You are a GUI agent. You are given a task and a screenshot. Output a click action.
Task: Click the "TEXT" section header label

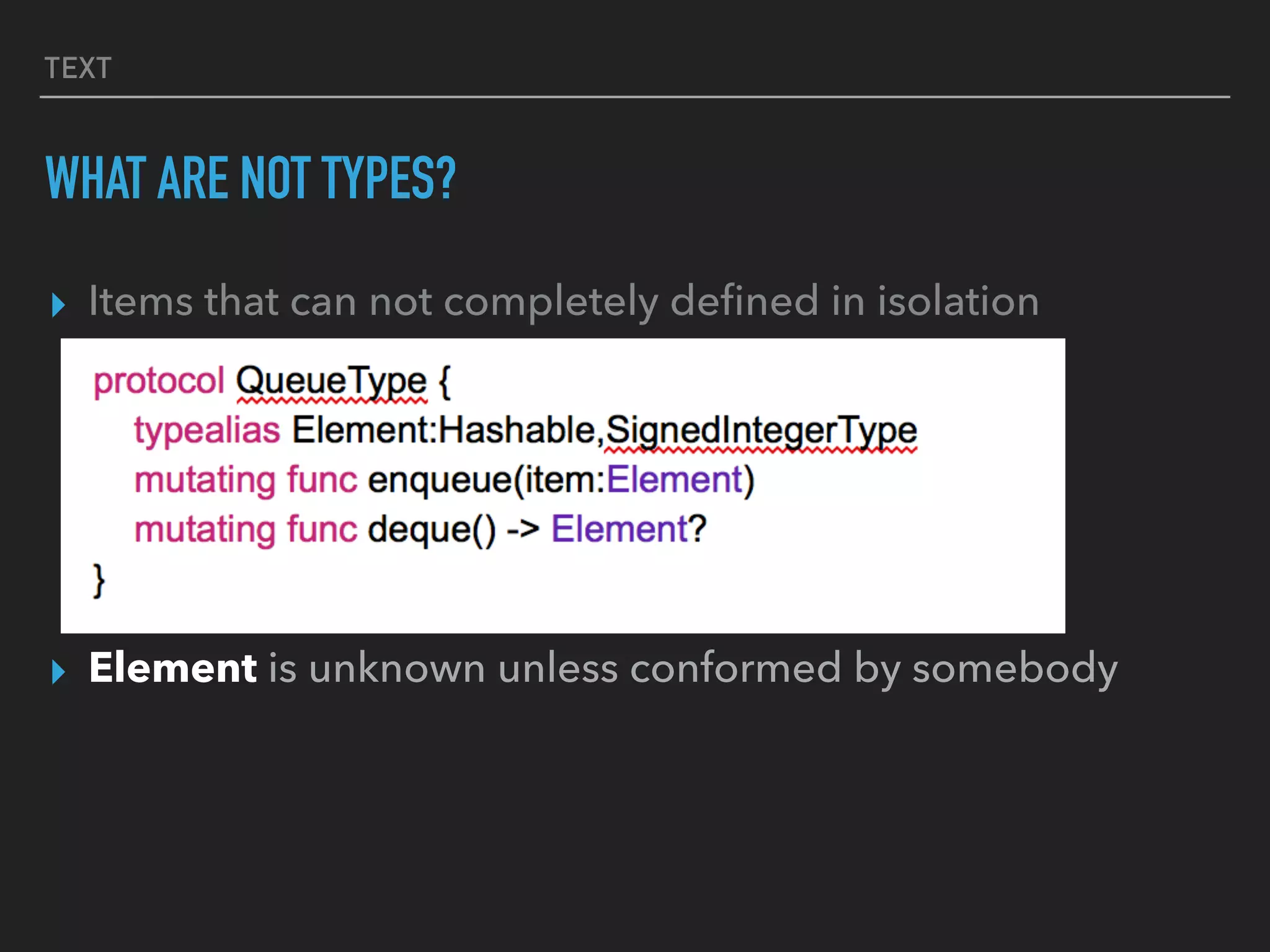click(x=78, y=68)
